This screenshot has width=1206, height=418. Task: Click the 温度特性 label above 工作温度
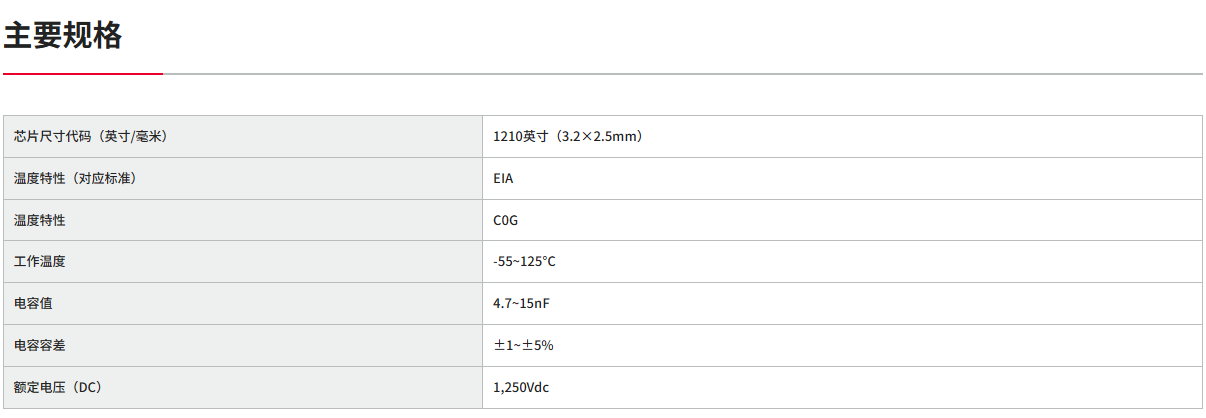pos(40,220)
